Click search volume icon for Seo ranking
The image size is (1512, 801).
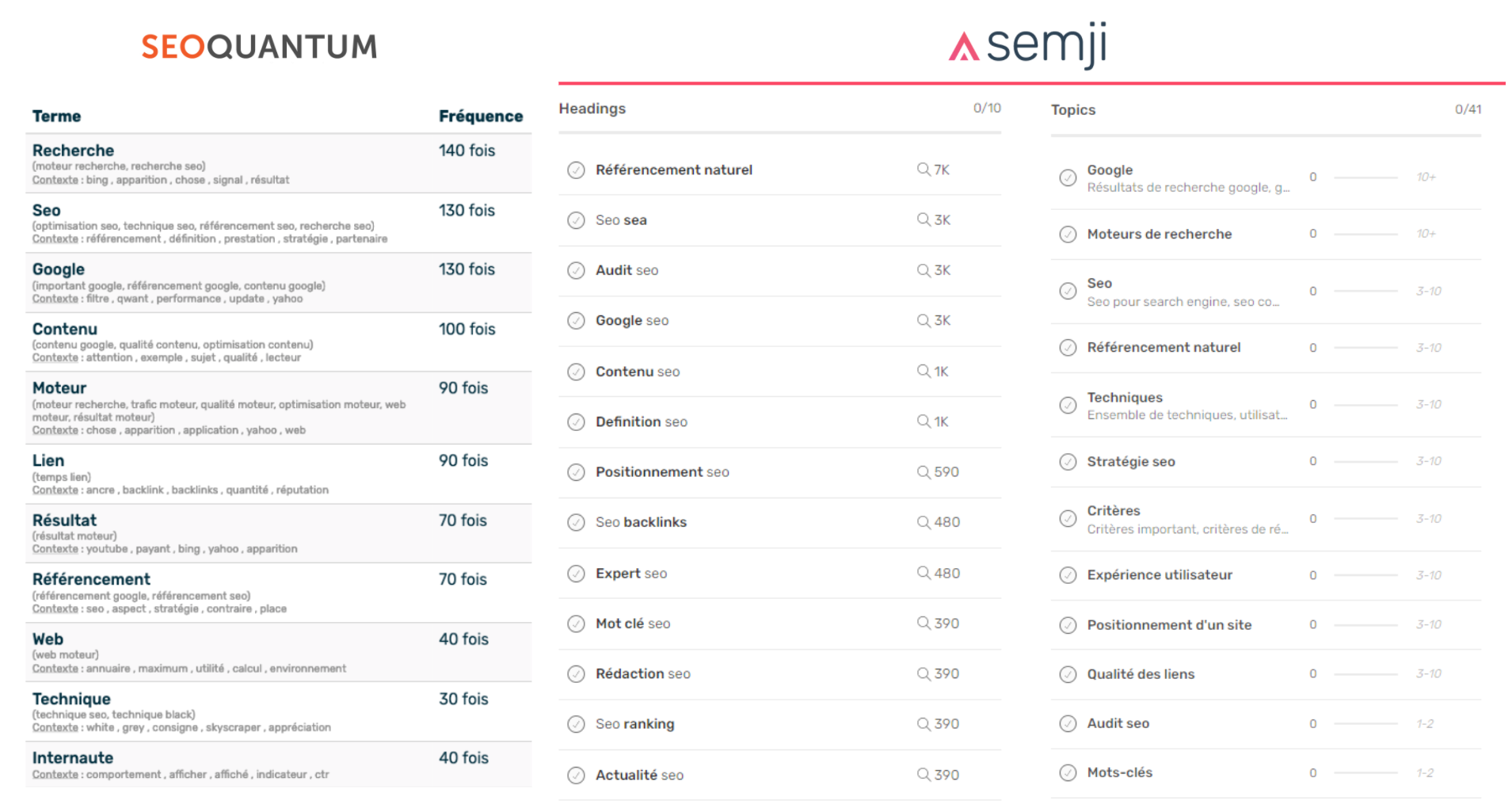924,723
